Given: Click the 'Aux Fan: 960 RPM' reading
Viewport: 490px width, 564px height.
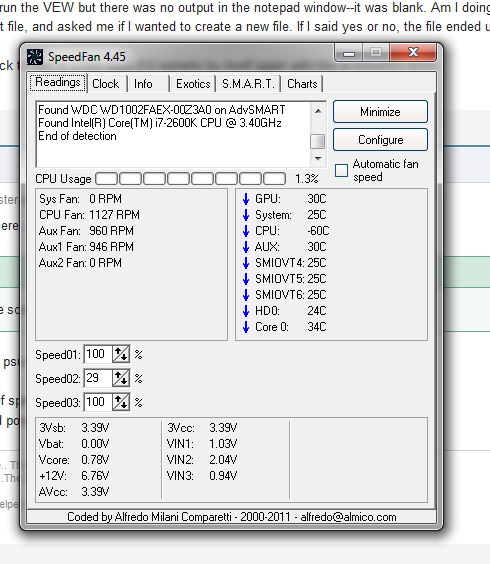Looking at the screenshot, I should pyautogui.click(x=86, y=231).
